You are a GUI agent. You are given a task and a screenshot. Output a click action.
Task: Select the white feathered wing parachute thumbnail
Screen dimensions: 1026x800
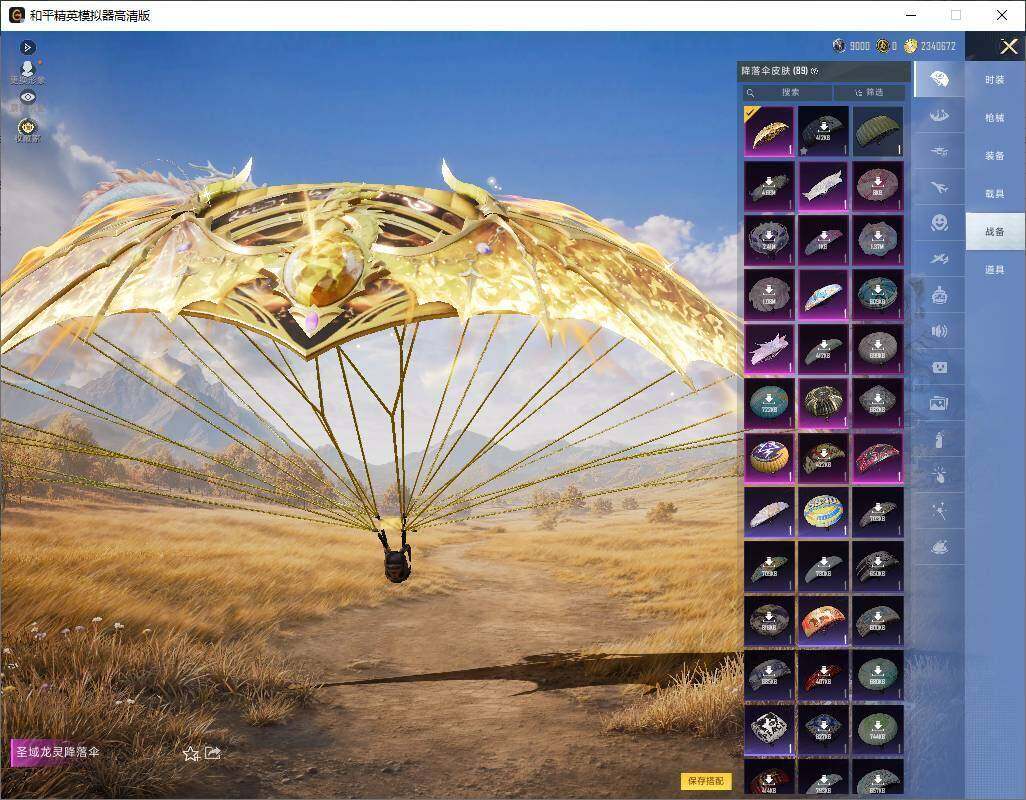pos(823,186)
